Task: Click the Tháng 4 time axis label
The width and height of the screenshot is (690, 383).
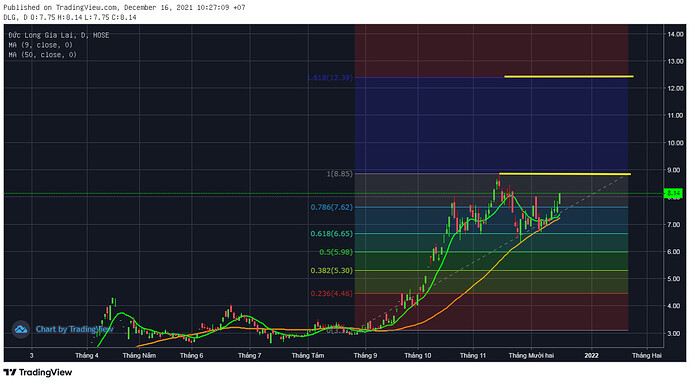Action: (x=87, y=355)
